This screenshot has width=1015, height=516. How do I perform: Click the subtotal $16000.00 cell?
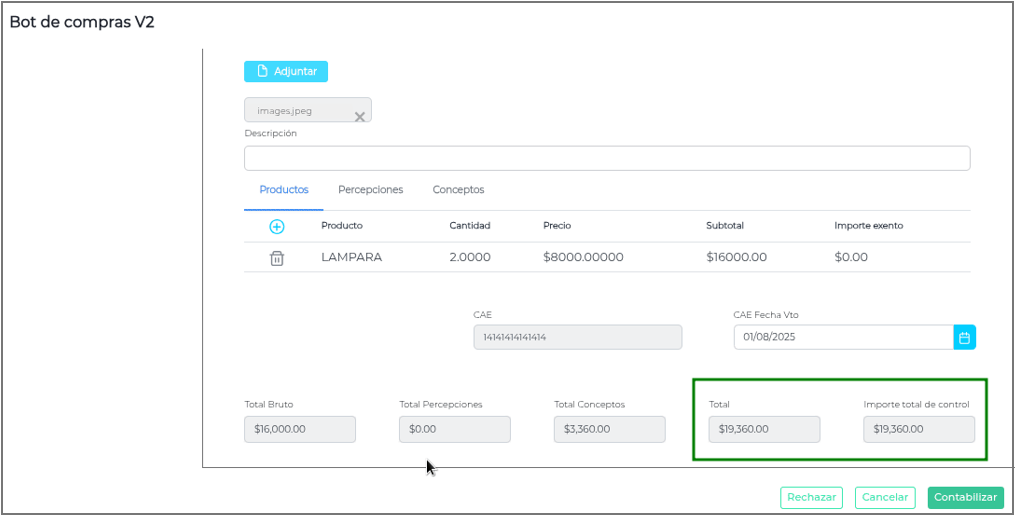(x=736, y=257)
